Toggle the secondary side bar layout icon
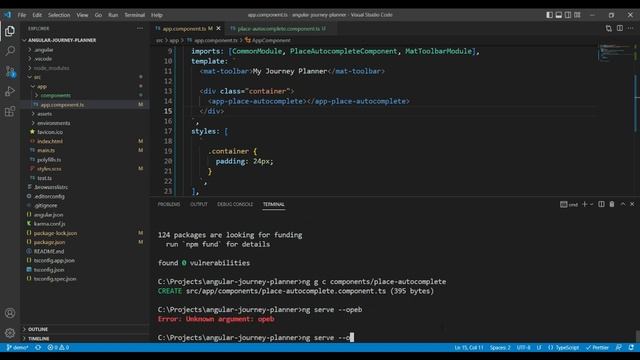The height and width of the screenshot is (360, 640). pos(568,15)
